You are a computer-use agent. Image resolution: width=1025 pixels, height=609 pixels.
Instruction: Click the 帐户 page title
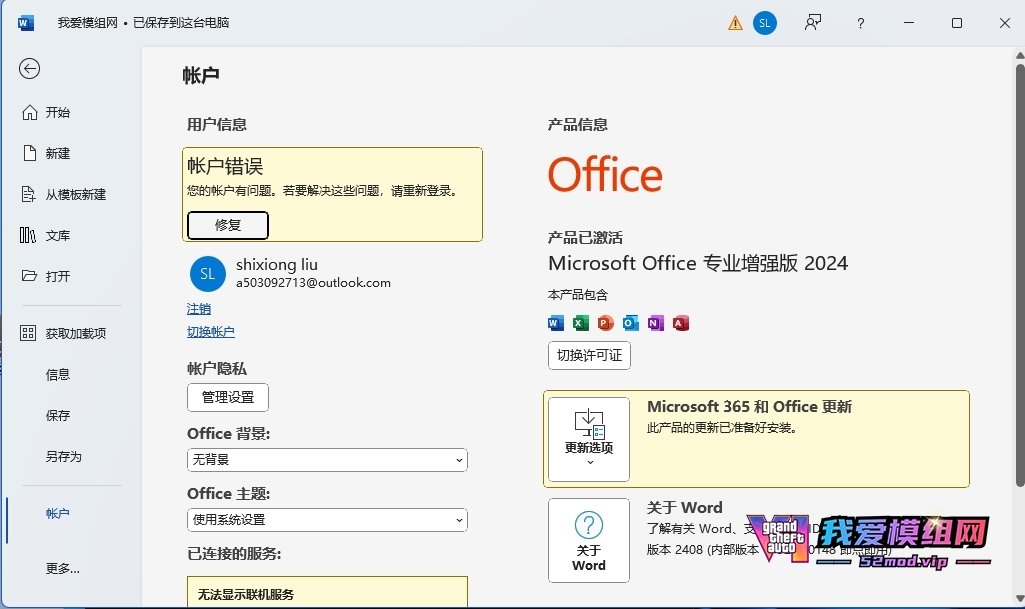pos(201,76)
